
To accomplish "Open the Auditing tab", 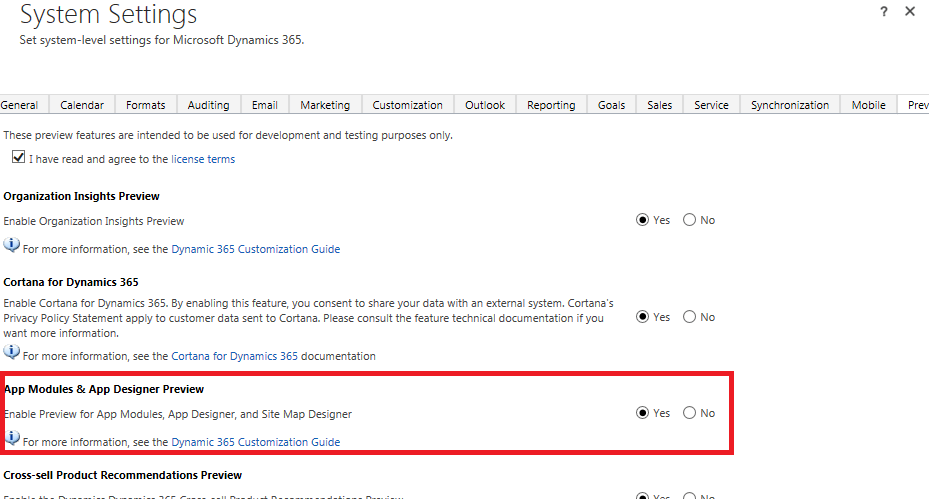I will point(209,105).
